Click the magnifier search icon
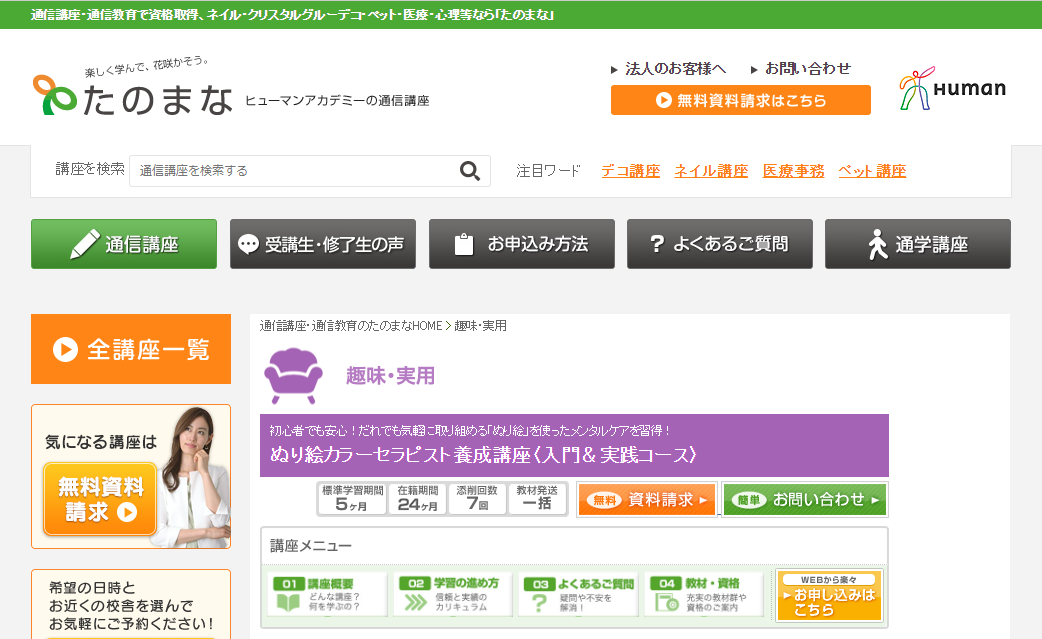The image size is (1042, 639). (x=470, y=171)
